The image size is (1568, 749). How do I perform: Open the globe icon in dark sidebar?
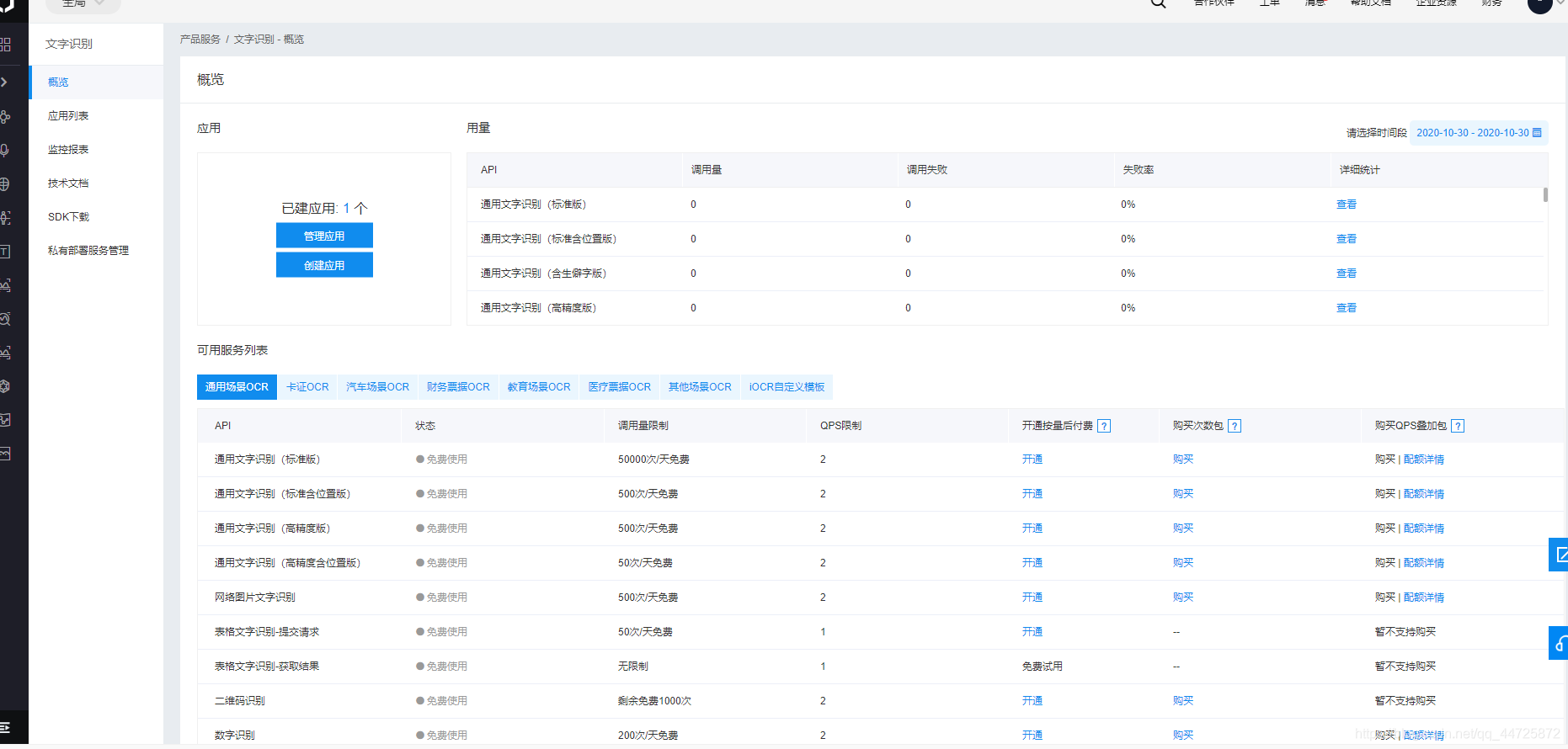pos(4,183)
